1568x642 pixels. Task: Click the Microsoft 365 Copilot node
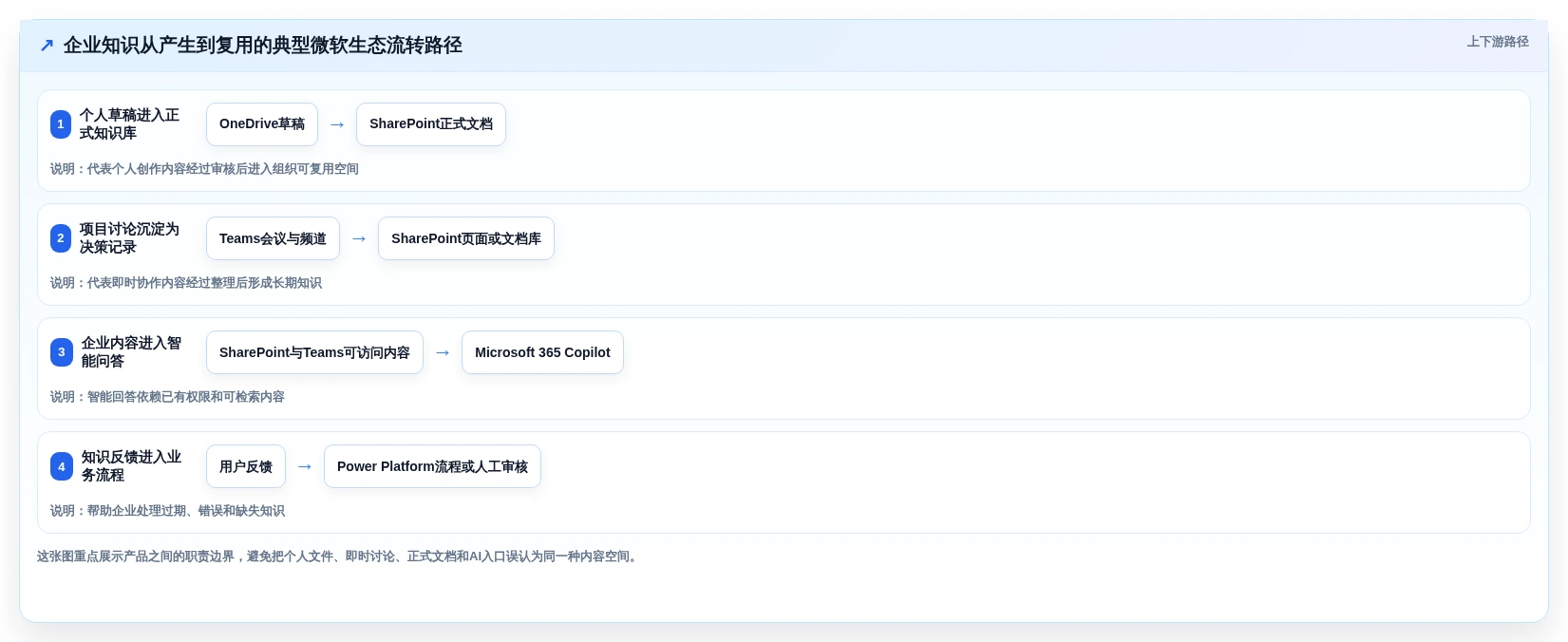(x=542, y=352)
